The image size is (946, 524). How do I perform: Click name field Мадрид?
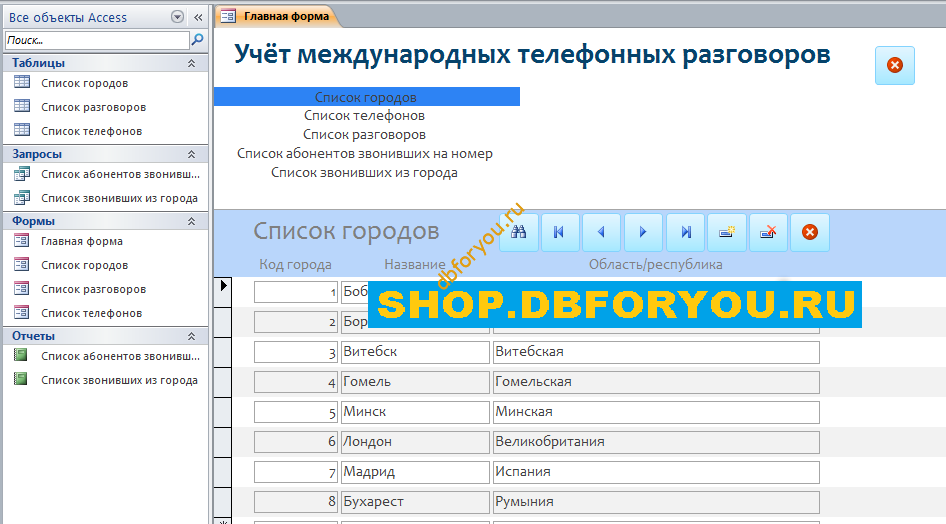[x=415, y=472]
